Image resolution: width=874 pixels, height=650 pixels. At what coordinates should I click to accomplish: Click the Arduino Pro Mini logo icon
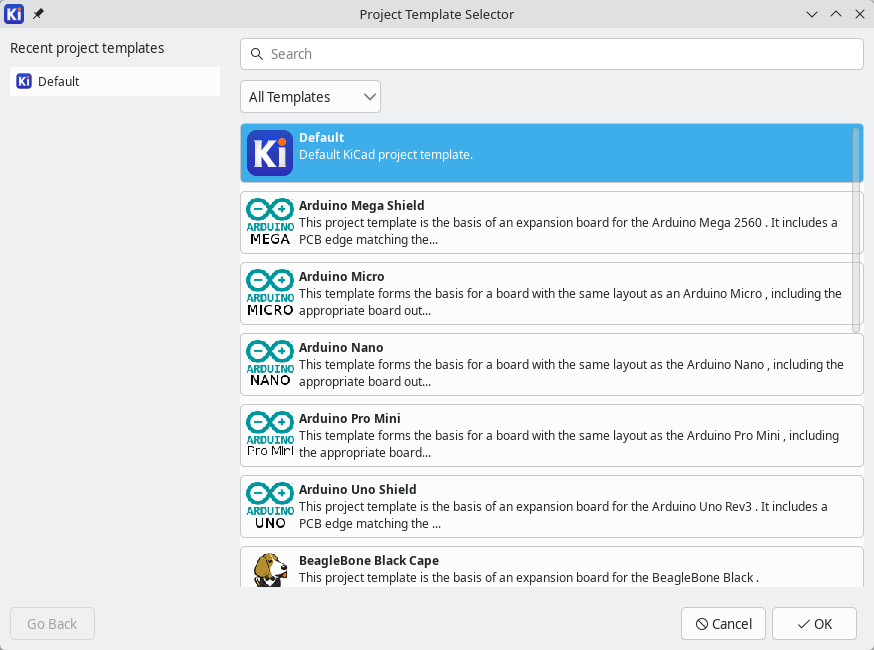[x=269, y=435]
